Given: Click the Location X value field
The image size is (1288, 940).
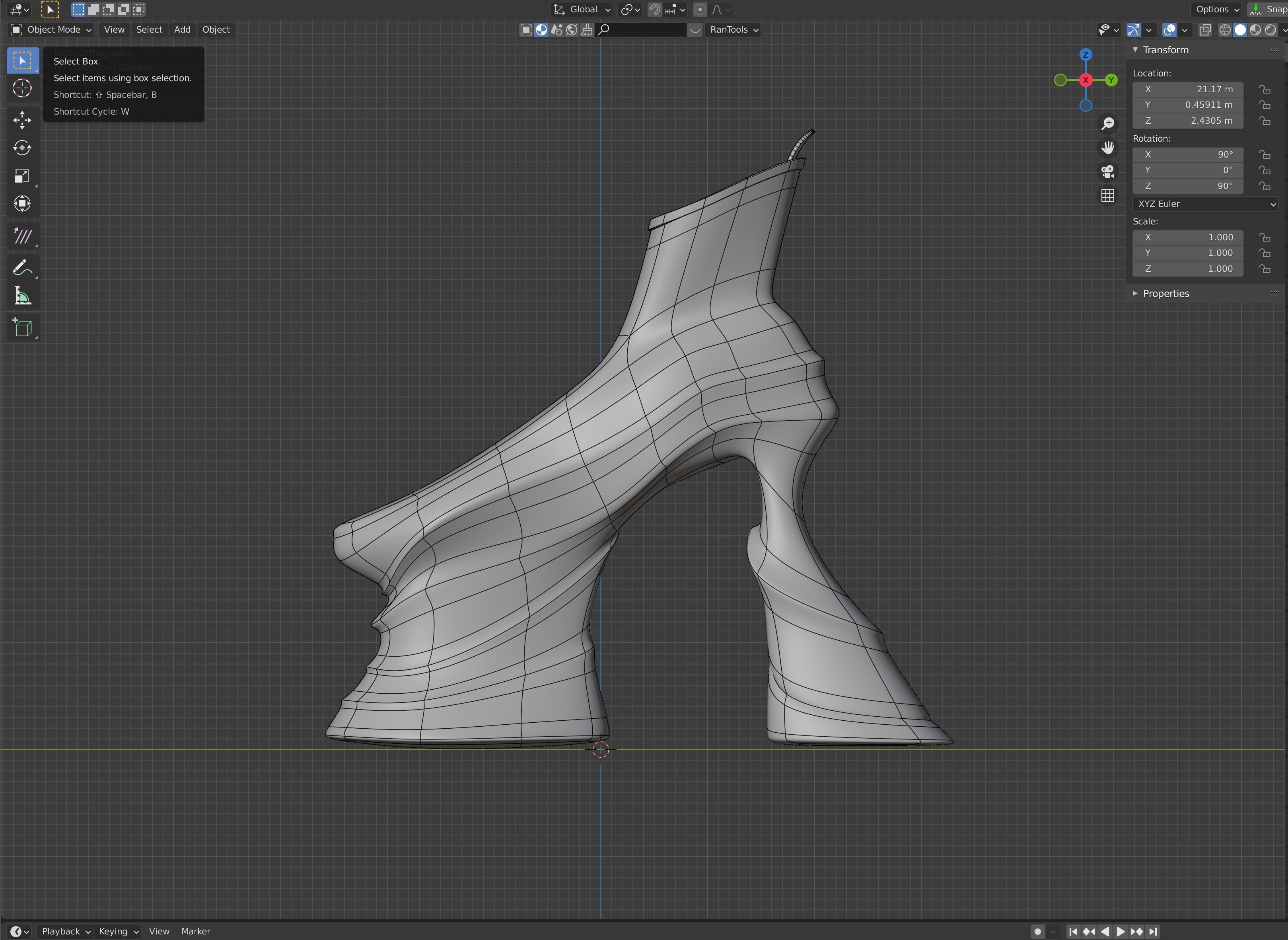Looking at the screenshot, I should click(1188, 89).
